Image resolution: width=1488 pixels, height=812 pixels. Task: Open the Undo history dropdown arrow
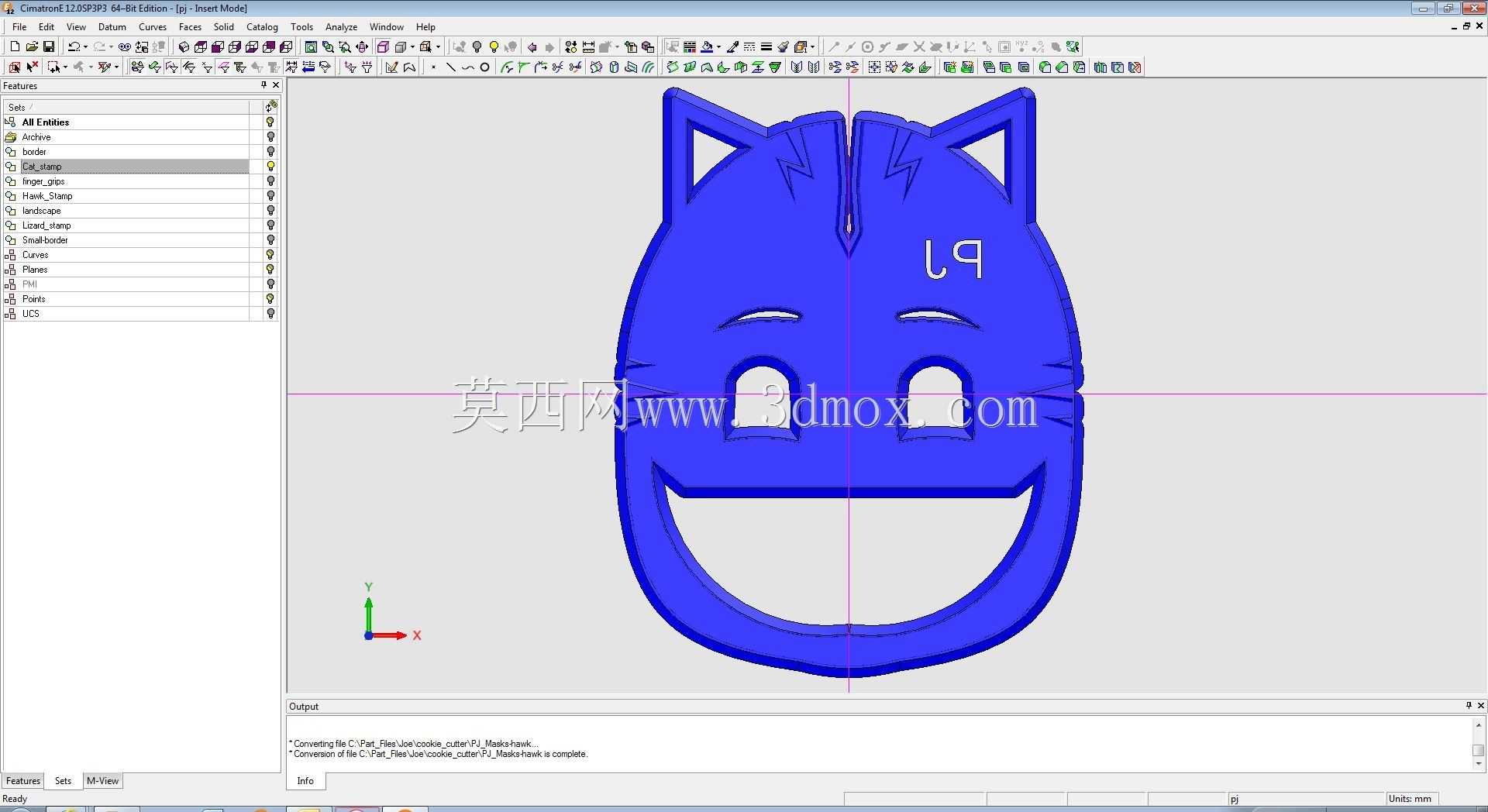pos(85,46)
